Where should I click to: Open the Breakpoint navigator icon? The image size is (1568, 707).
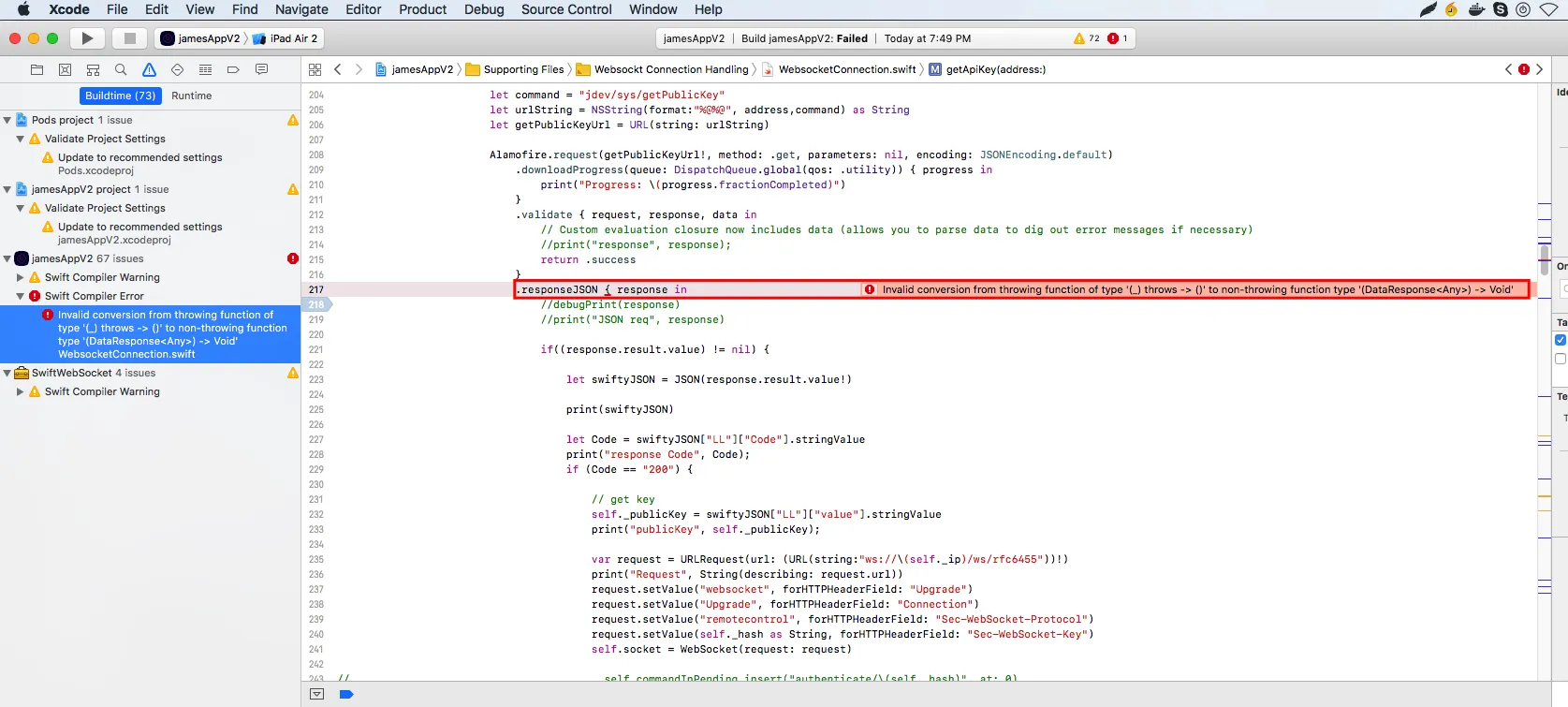coord(233,69)
